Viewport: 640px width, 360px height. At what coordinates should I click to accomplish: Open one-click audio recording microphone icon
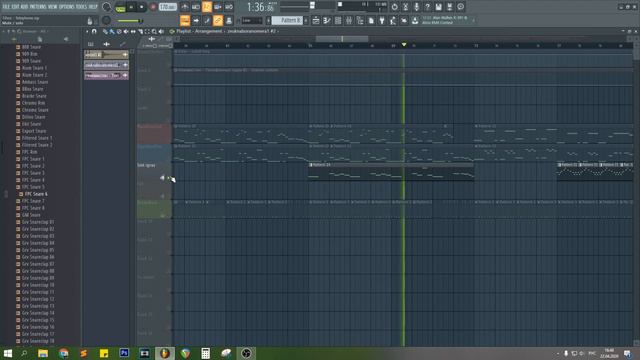click(416, 7)
